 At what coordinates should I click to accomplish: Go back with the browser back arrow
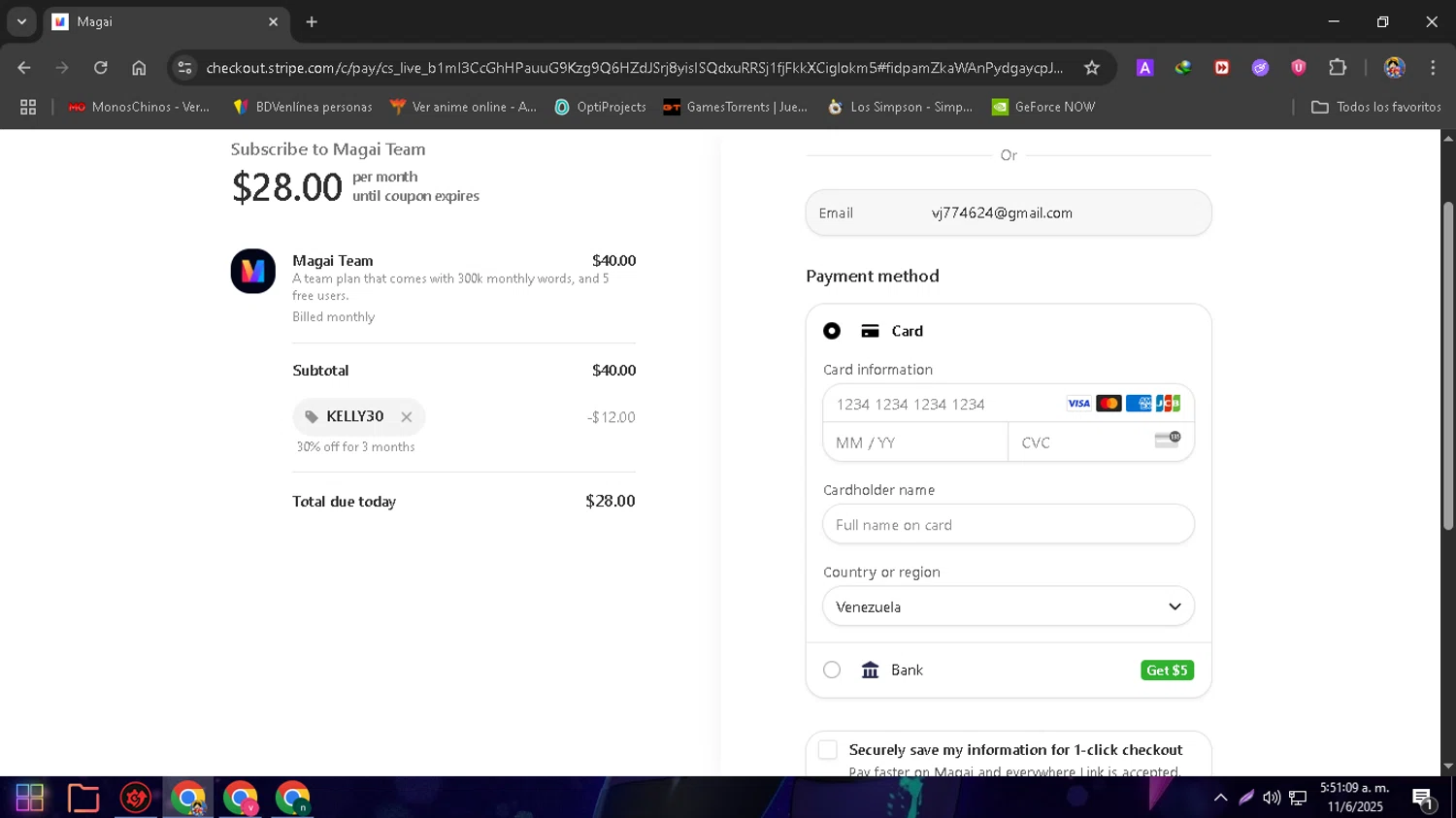click(x=24, y=68)
